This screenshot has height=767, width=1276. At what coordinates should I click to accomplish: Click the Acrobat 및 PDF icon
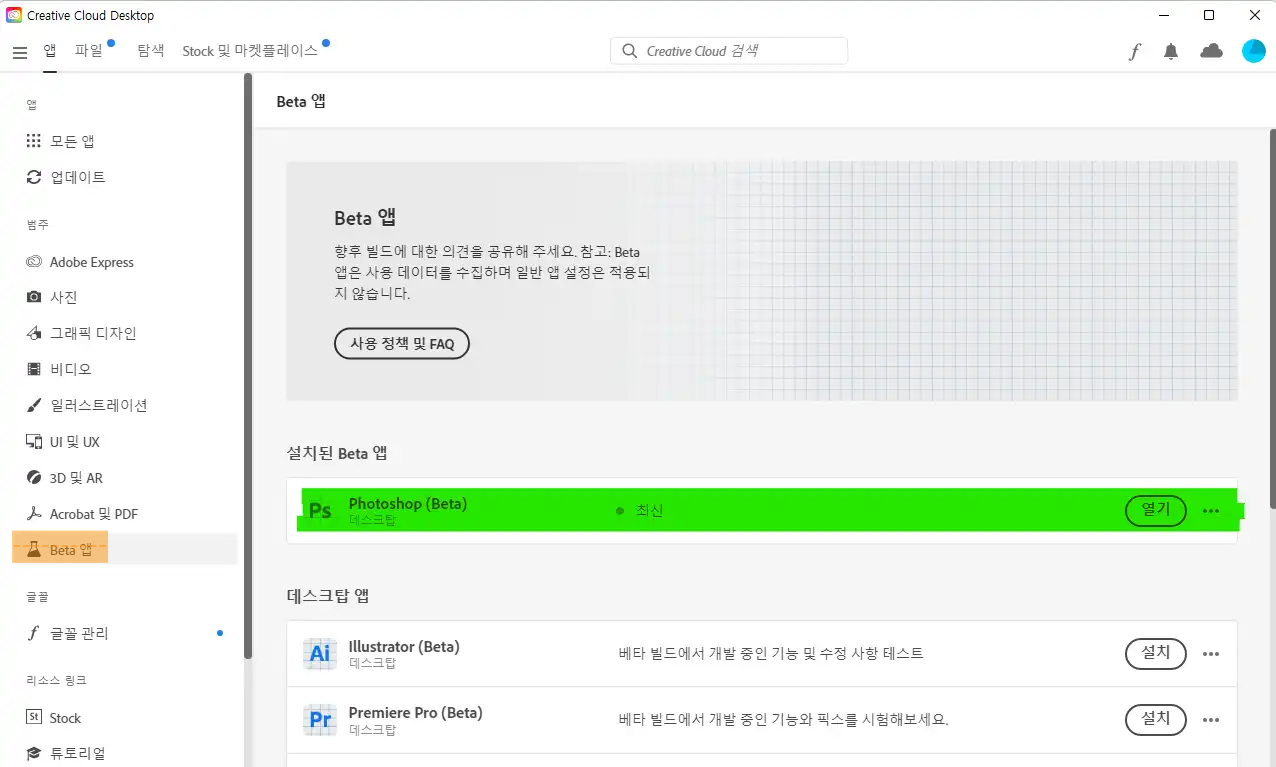[x=34, y=514]
